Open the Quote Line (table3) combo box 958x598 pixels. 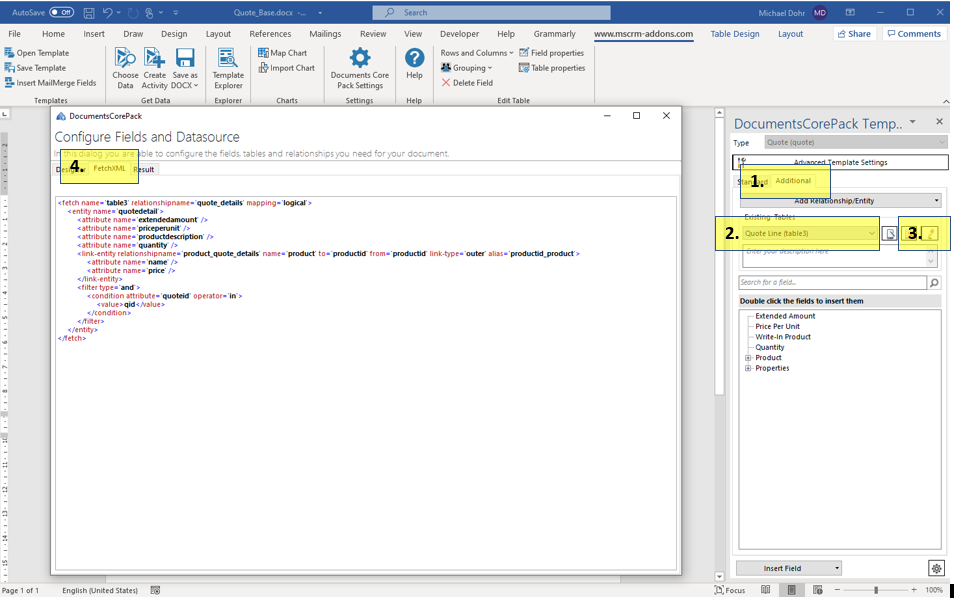(810, 233)
